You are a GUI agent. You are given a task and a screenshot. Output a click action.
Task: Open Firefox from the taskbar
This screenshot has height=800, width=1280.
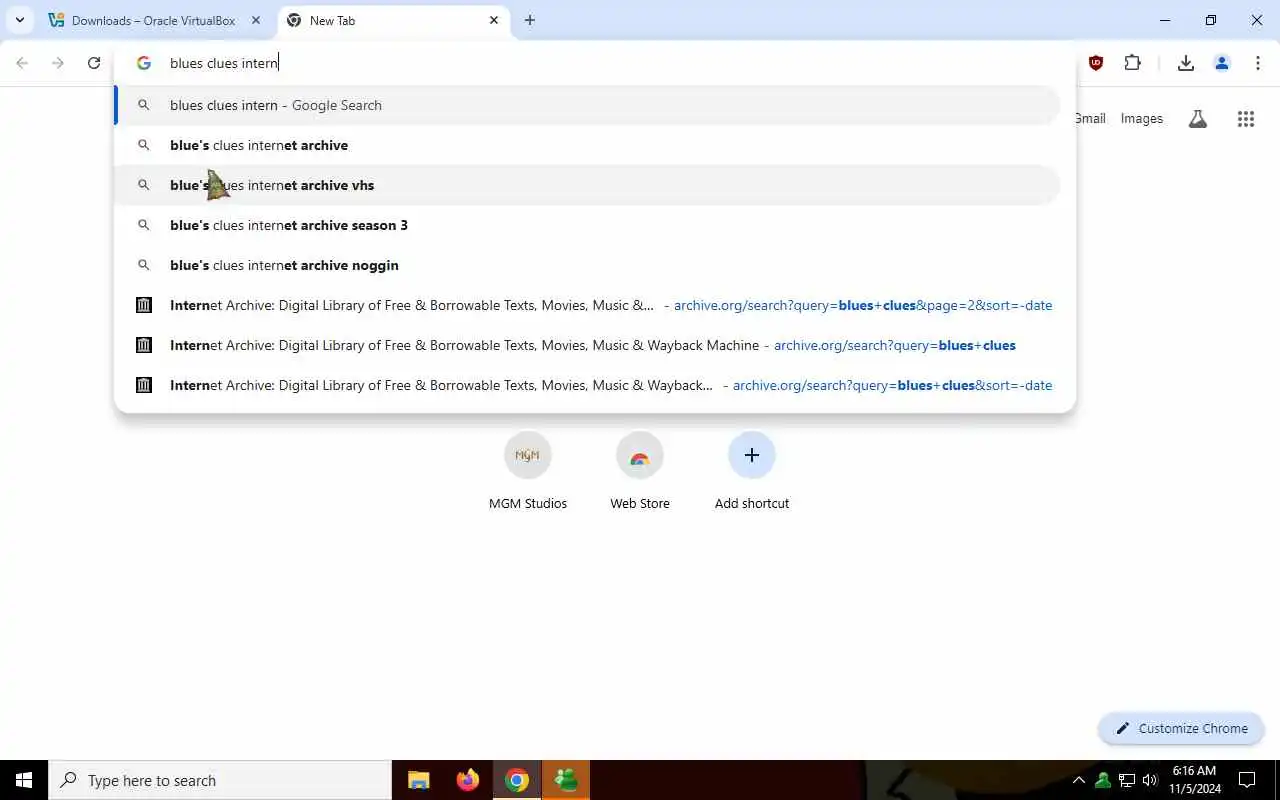pyautogui.click(x=467, y=780)
